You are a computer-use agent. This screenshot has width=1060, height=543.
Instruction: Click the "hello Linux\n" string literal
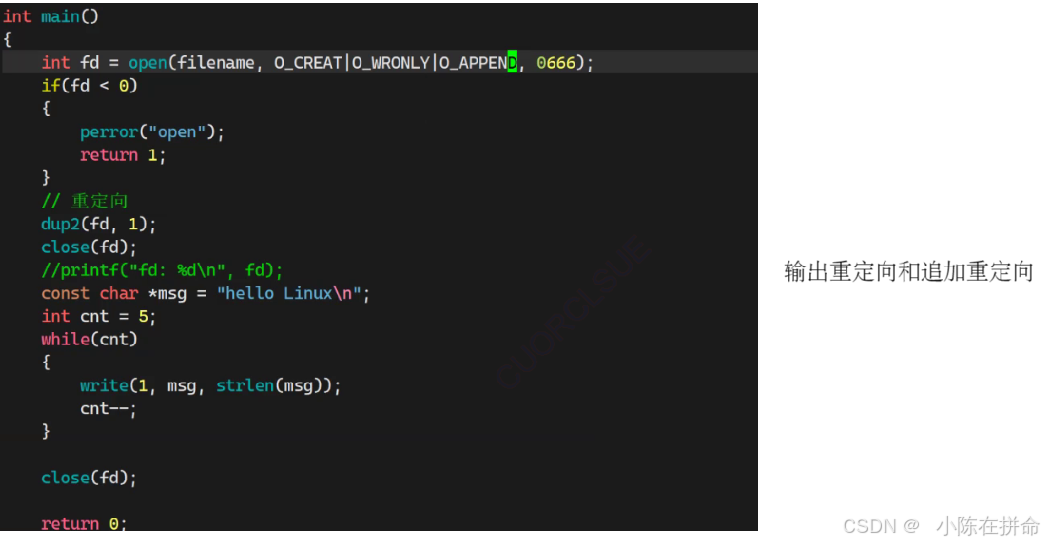289,293
